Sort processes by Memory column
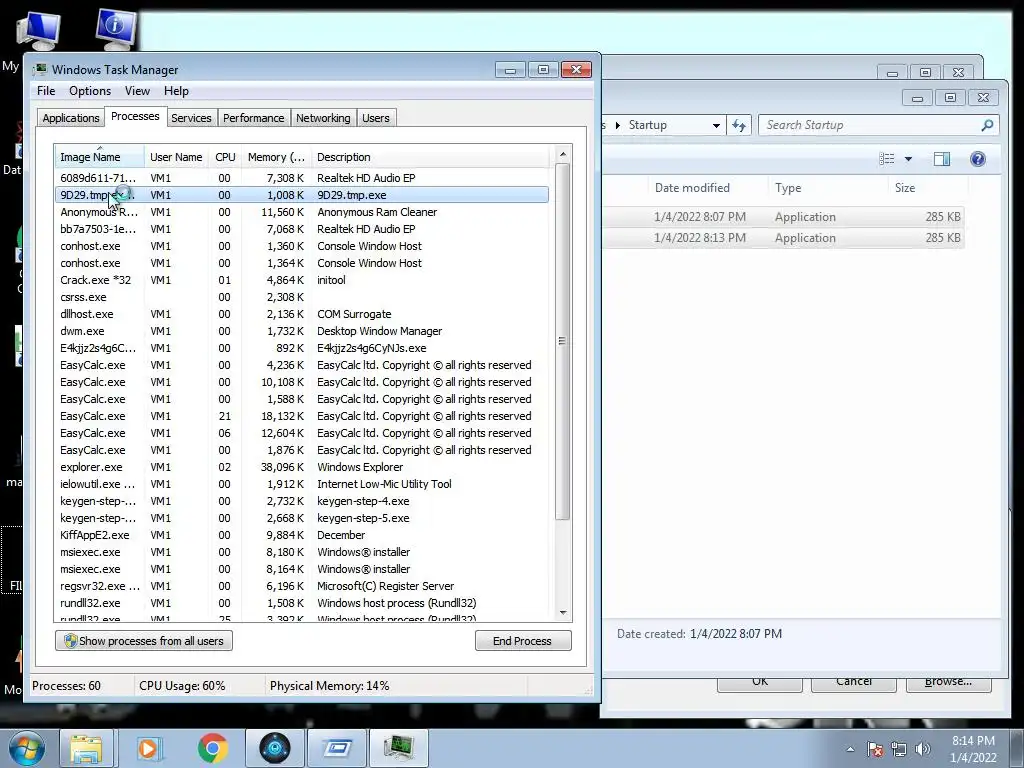1024x768 pixels. pos(276,157)
